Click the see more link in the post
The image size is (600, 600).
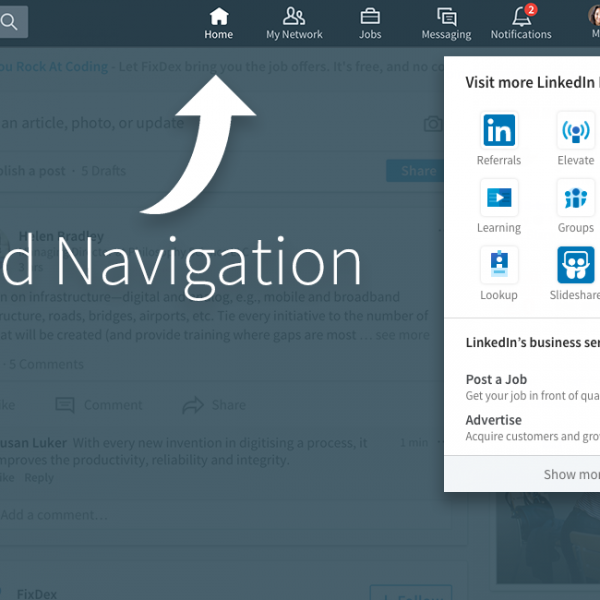tap(403, 335)
